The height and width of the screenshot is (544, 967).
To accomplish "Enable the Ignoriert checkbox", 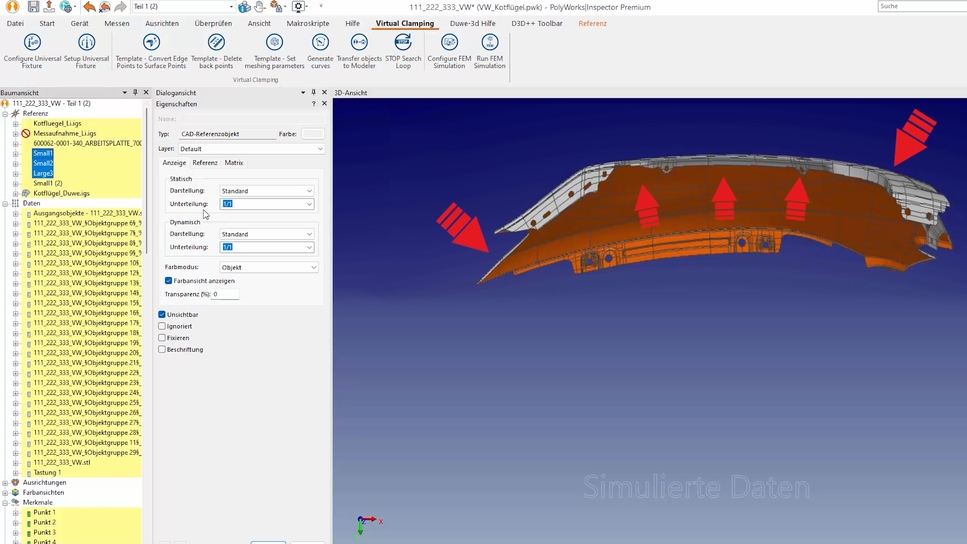I will click(162, 326).
